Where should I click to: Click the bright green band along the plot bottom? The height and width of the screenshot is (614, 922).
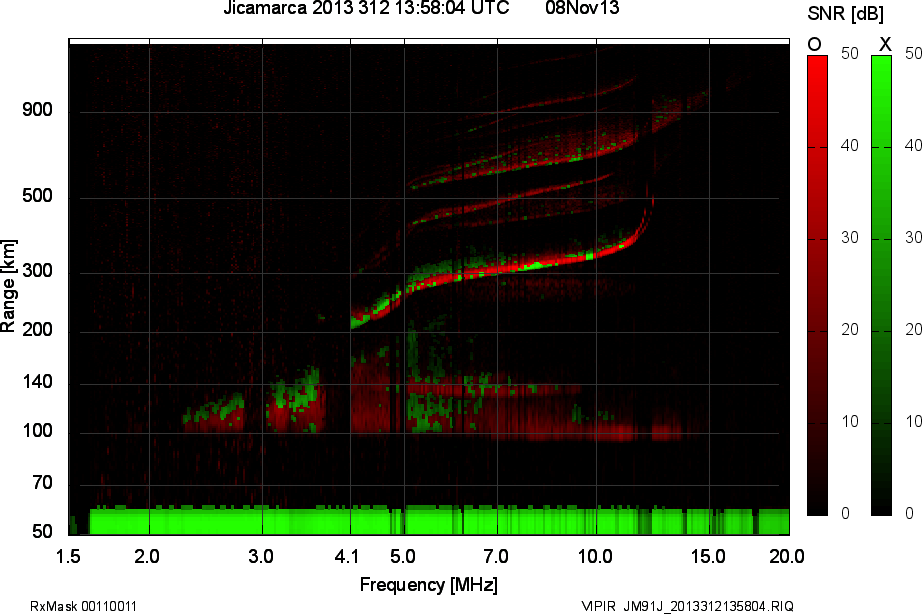click(x=439, y=522)
